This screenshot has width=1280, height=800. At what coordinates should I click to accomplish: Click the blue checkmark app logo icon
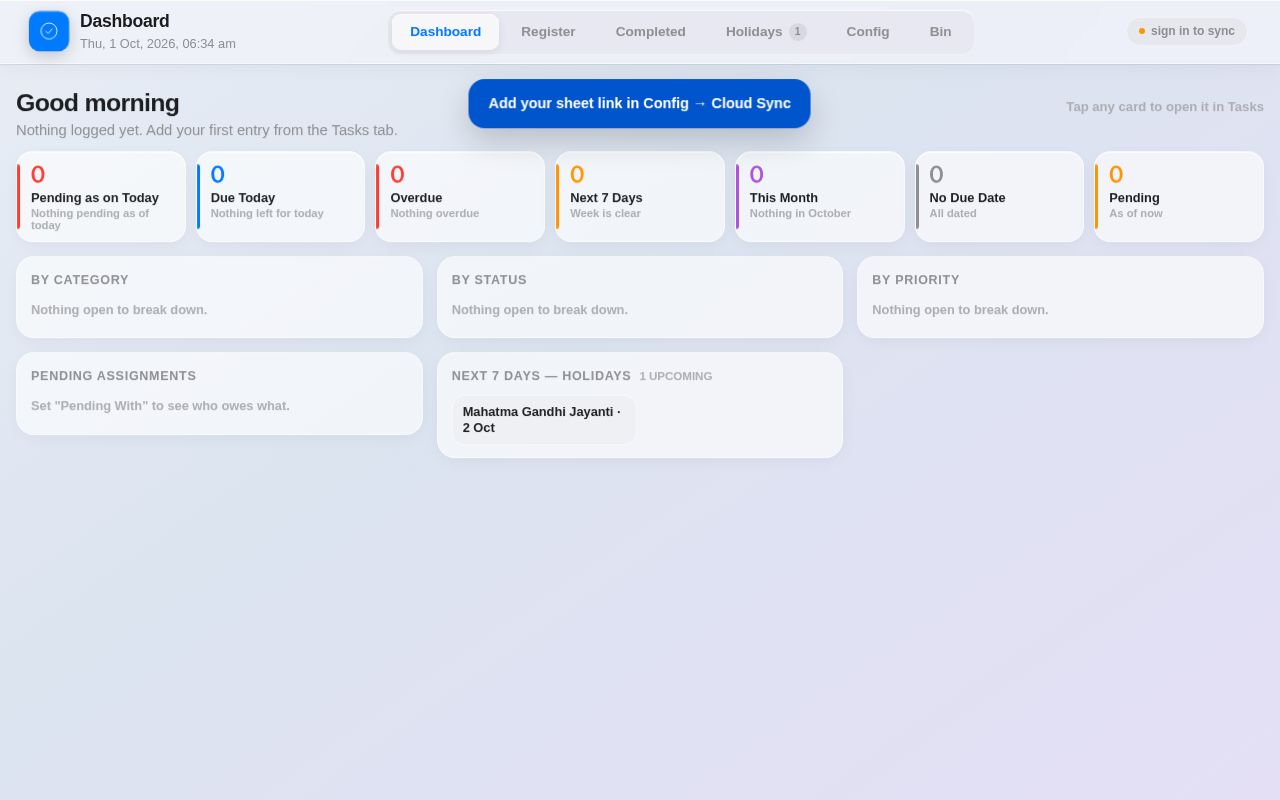click(49, 31)
